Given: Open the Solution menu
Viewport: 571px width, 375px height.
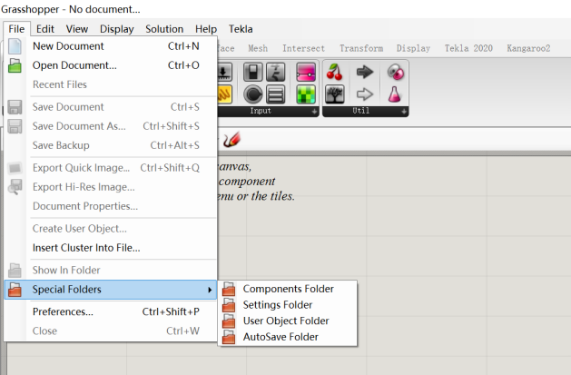Looking at the screenshot, I should (164, 29).
